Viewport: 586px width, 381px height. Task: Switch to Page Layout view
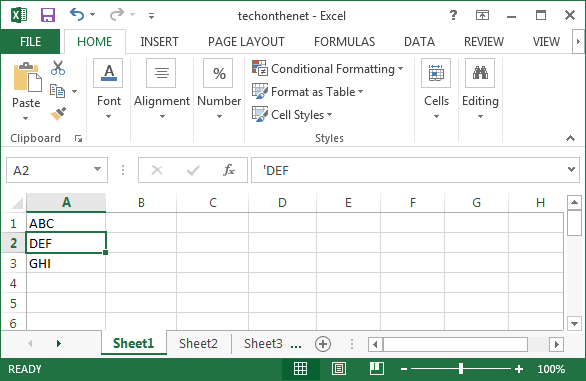(x=339, y=369)
